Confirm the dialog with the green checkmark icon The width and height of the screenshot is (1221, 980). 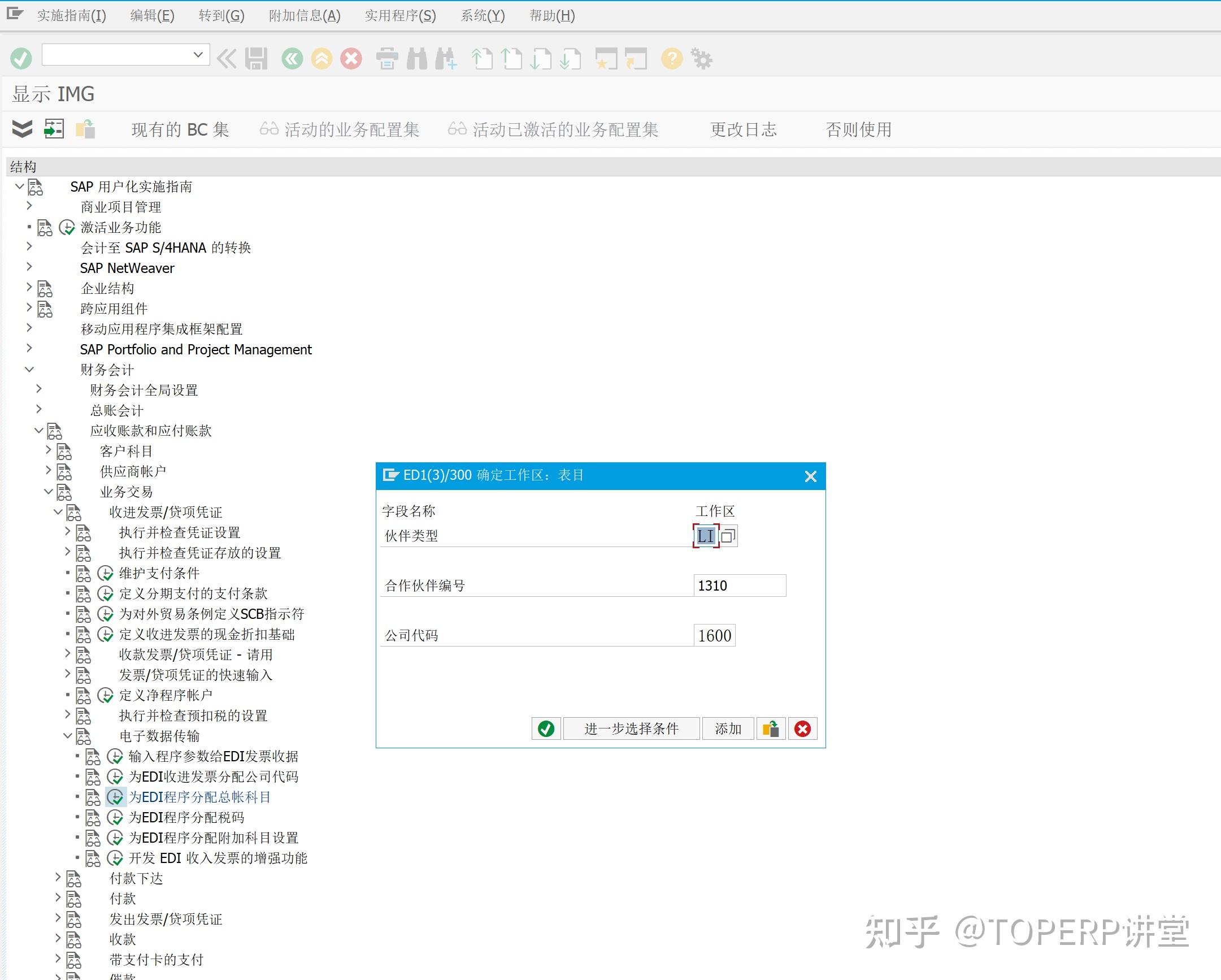click(x=545, y=729)
